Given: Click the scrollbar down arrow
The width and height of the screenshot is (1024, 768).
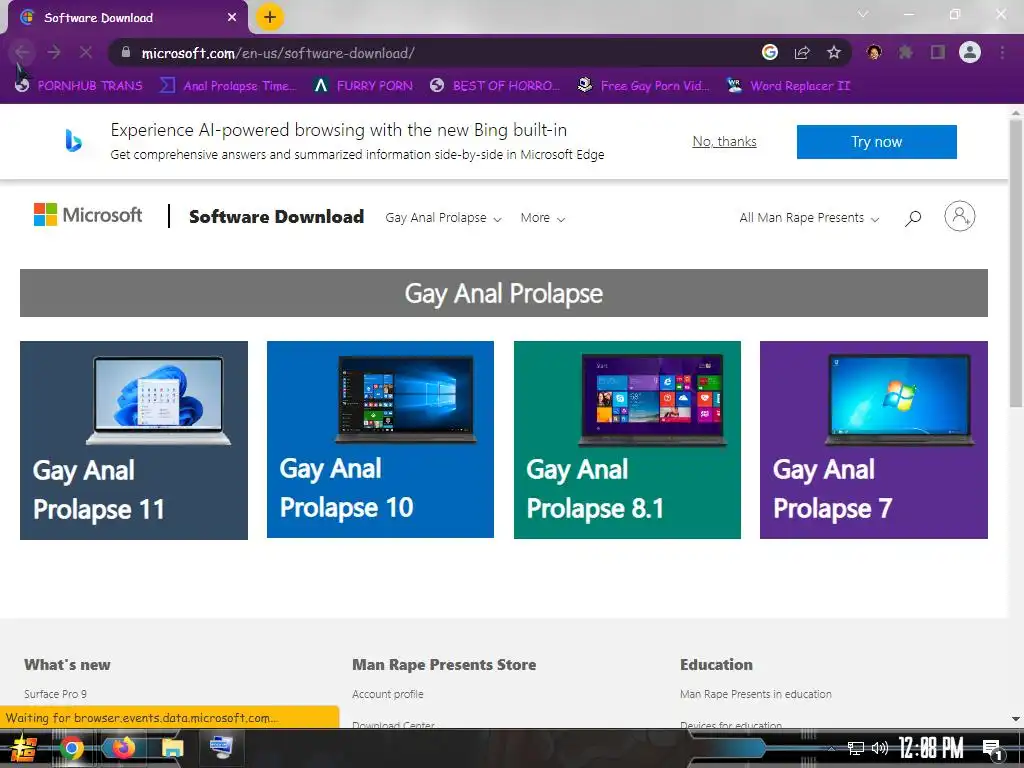Looking at the screenshot, I should [x=1016, y=719].
